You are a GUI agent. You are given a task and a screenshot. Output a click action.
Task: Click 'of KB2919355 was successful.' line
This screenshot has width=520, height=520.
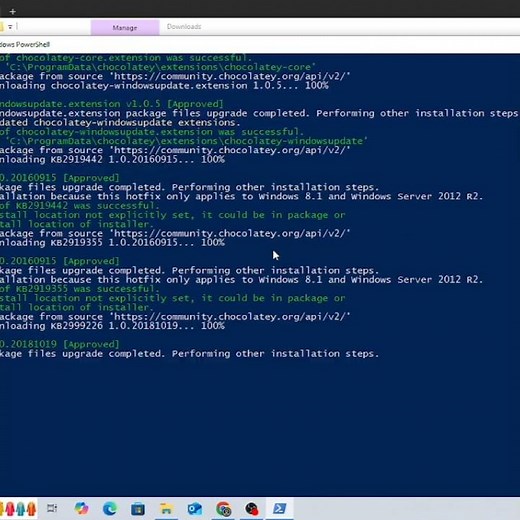[79, 289]
